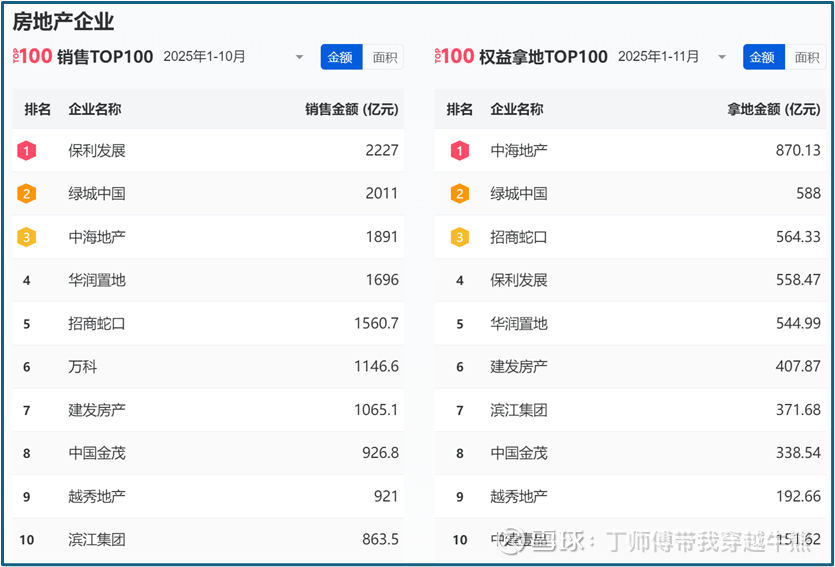Screen dimensions: 835x567
Task: Select 保利发展 in land ranking row 4
Action: (519, 280)
